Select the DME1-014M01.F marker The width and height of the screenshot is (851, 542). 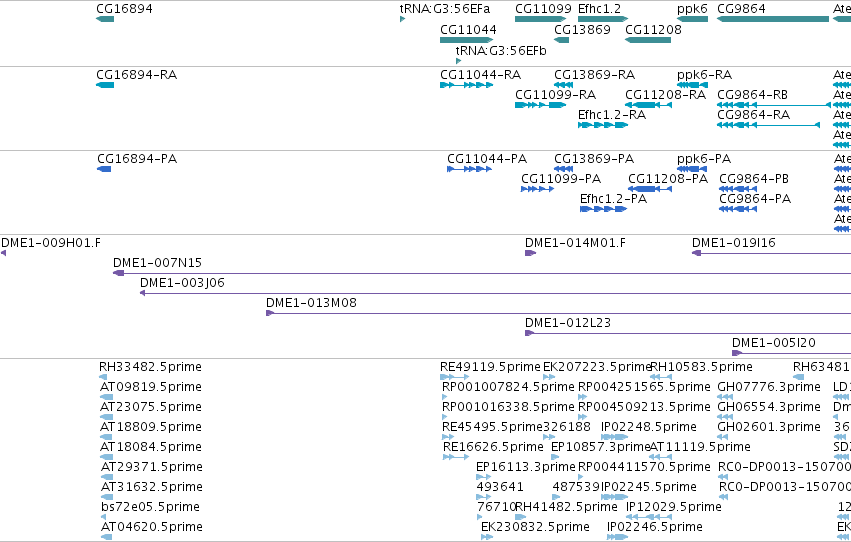[530, 253]
